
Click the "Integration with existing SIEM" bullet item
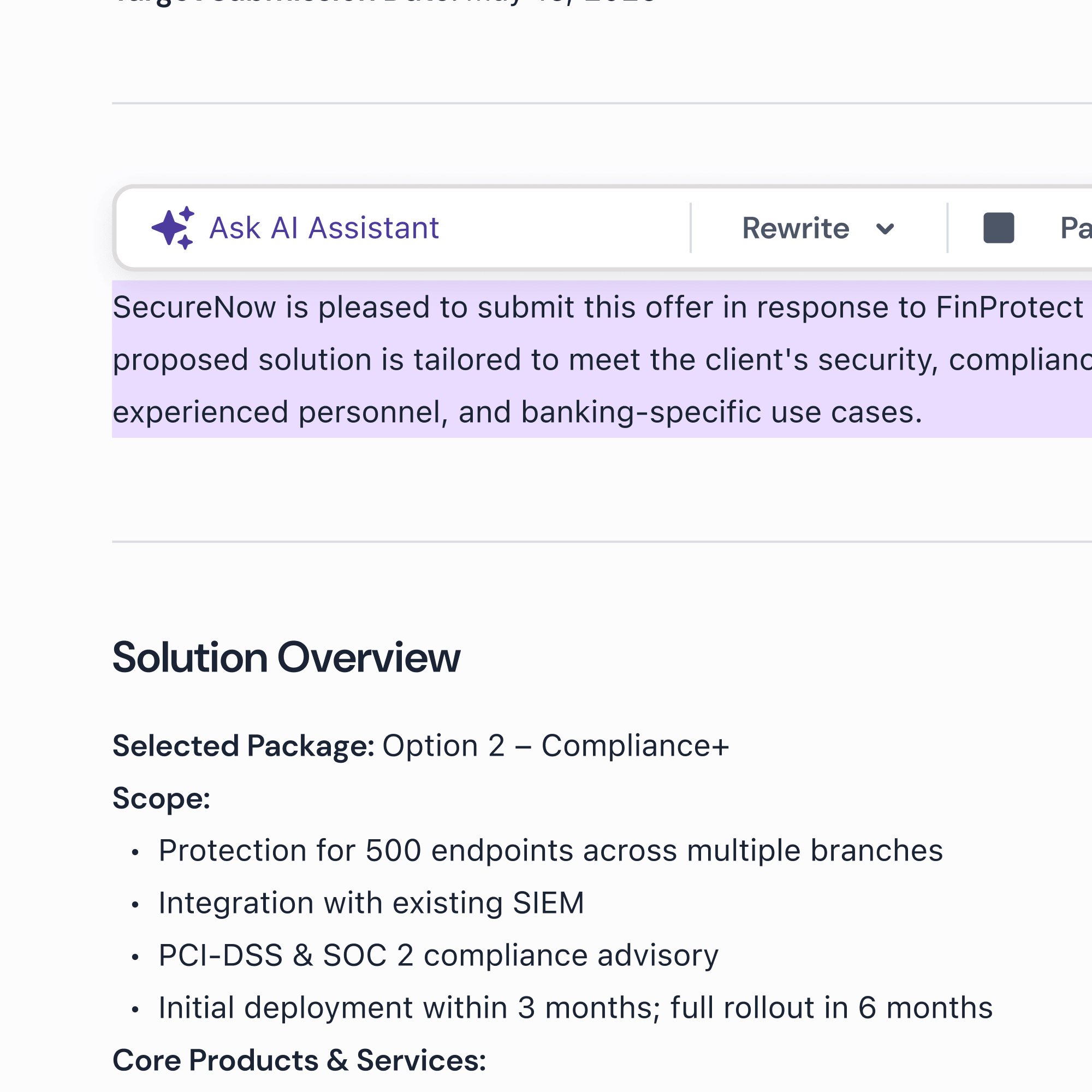point(371,903)
